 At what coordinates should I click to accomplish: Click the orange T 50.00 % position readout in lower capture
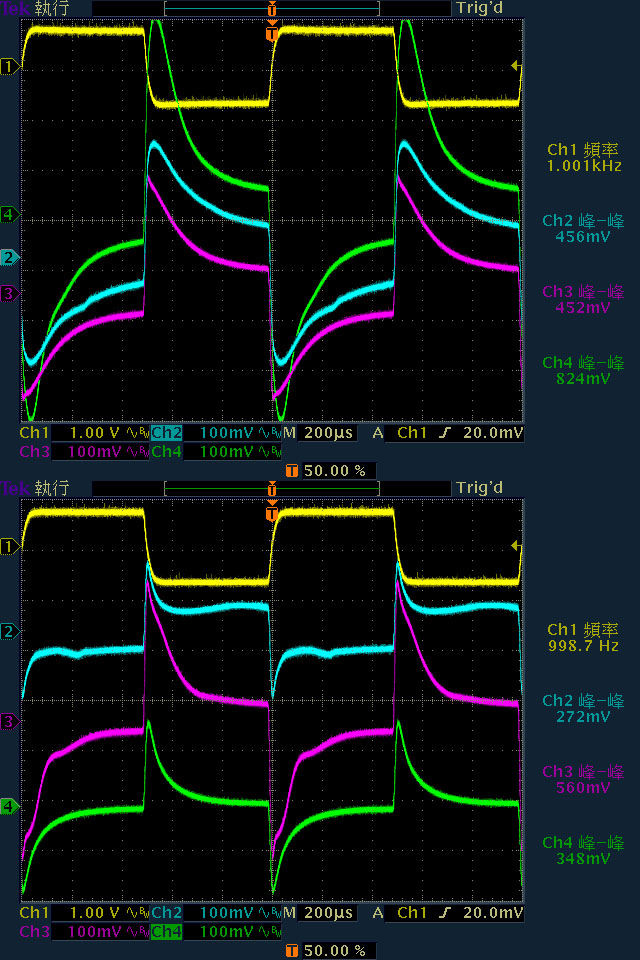coord(330,950)
